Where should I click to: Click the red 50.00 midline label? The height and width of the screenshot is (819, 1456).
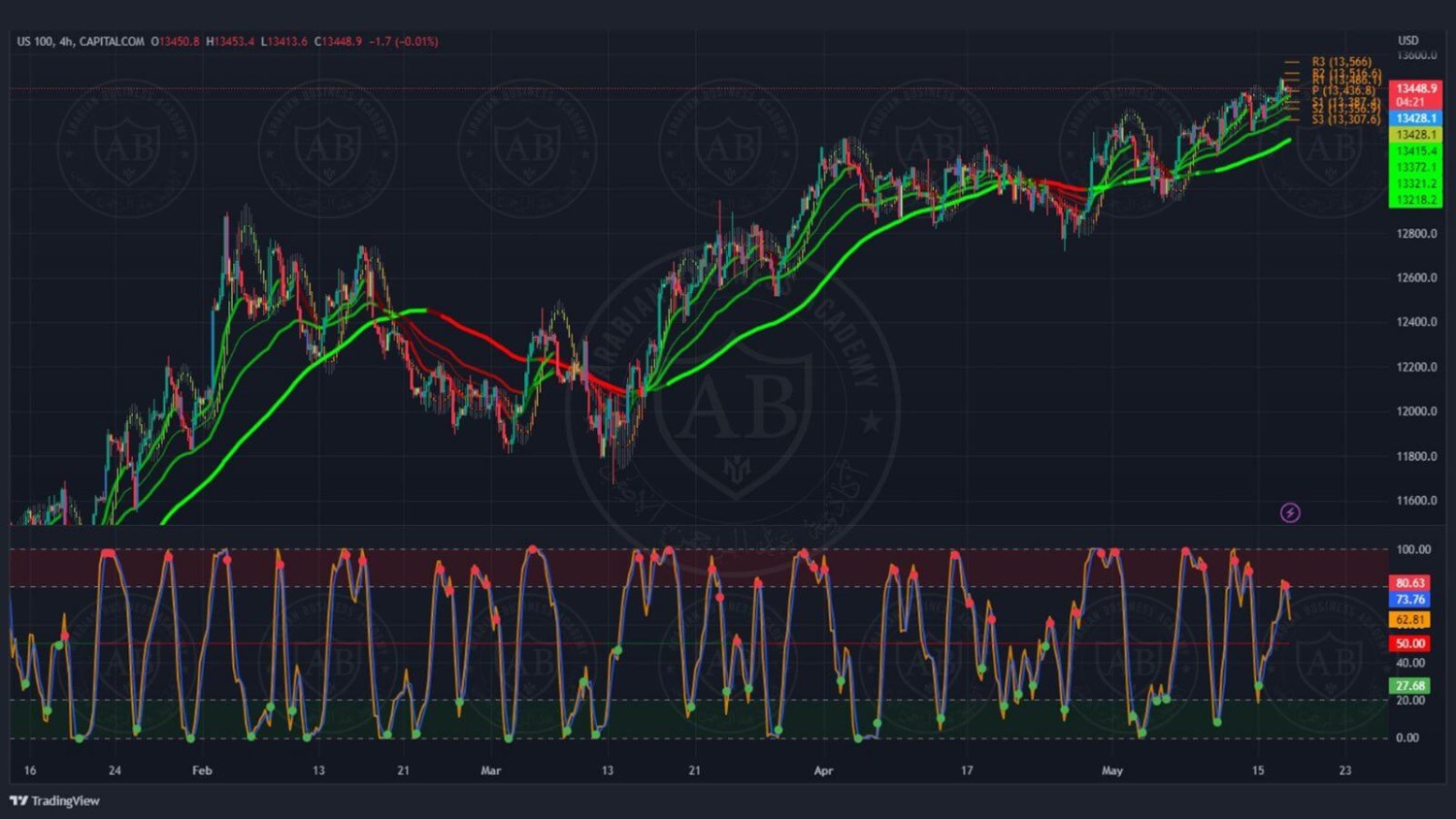[1409, 643]
